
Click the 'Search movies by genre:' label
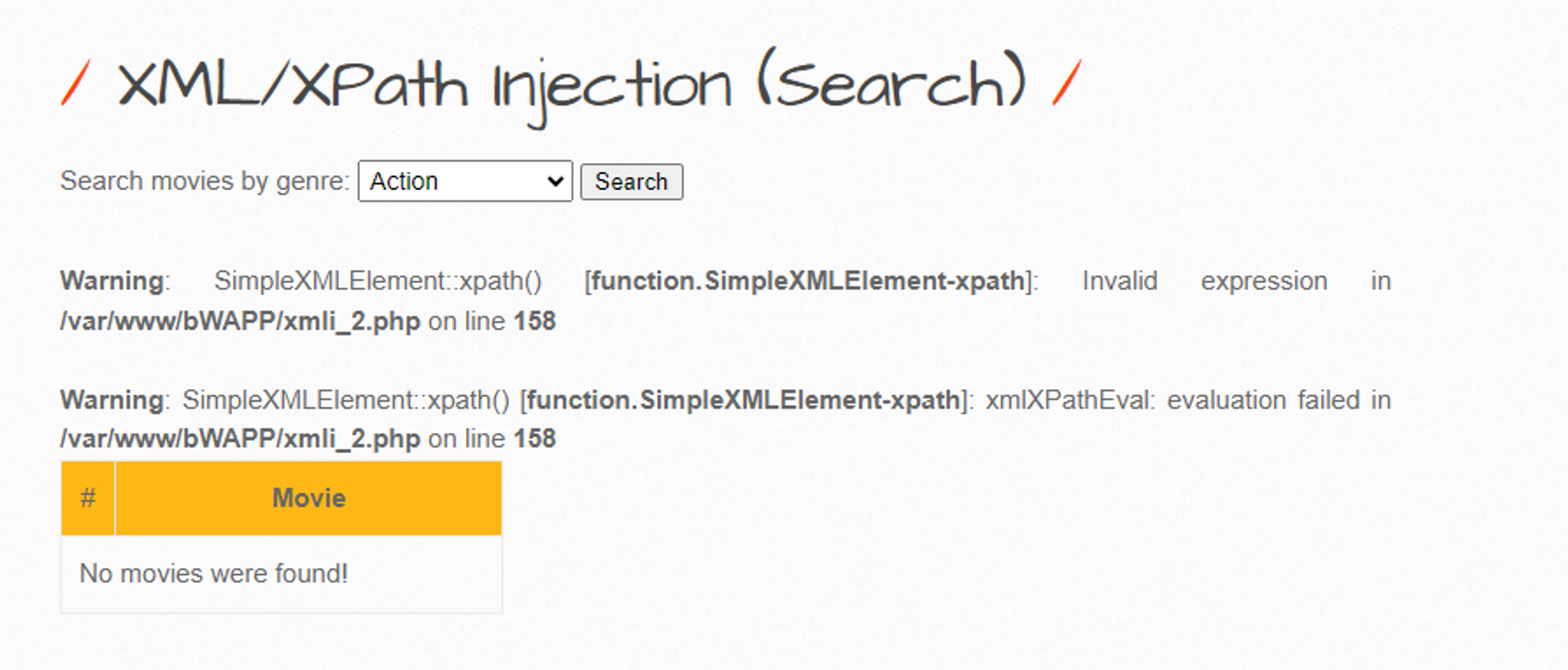(205, 181)
